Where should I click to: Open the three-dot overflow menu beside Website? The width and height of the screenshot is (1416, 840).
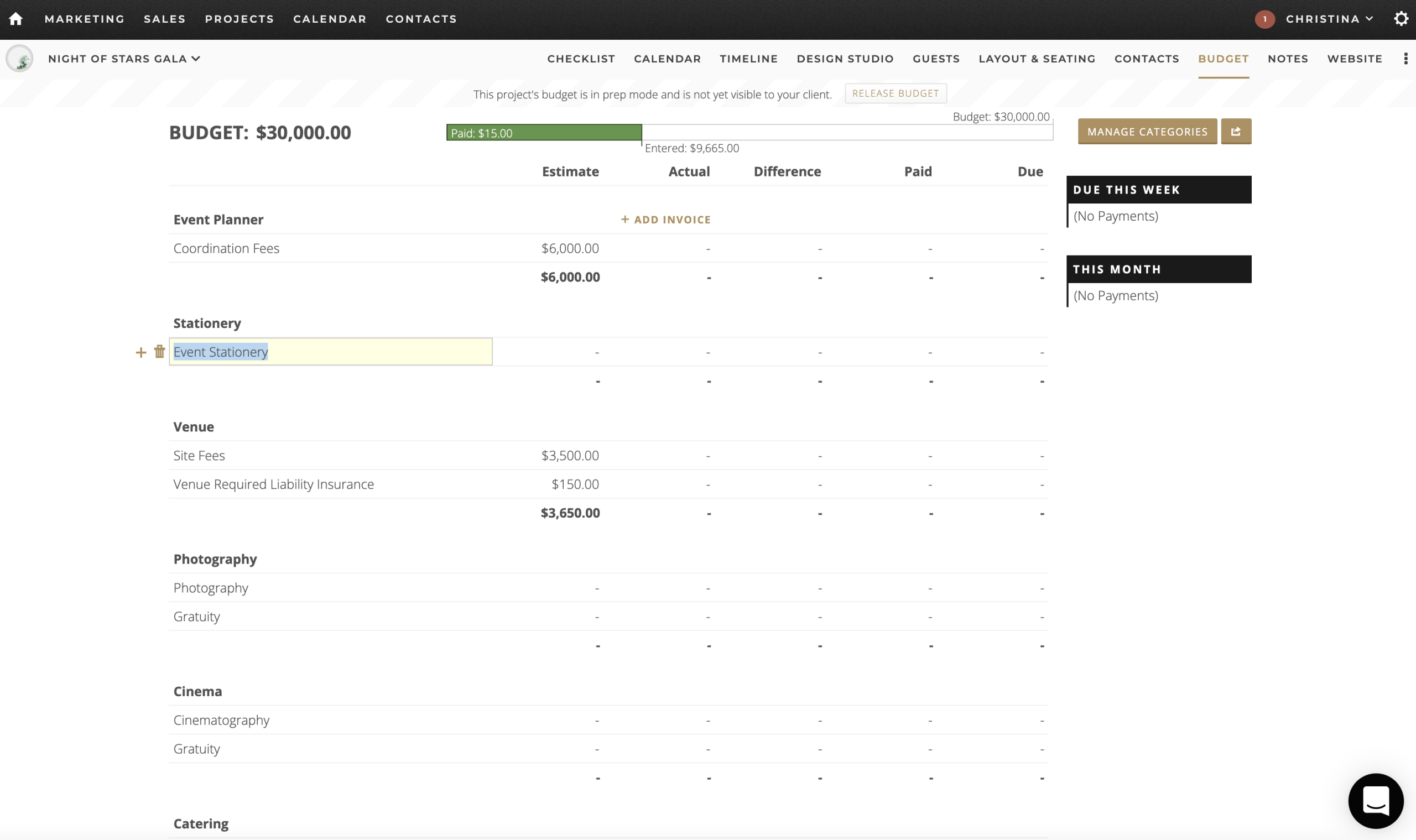(x=1406, y=59)
